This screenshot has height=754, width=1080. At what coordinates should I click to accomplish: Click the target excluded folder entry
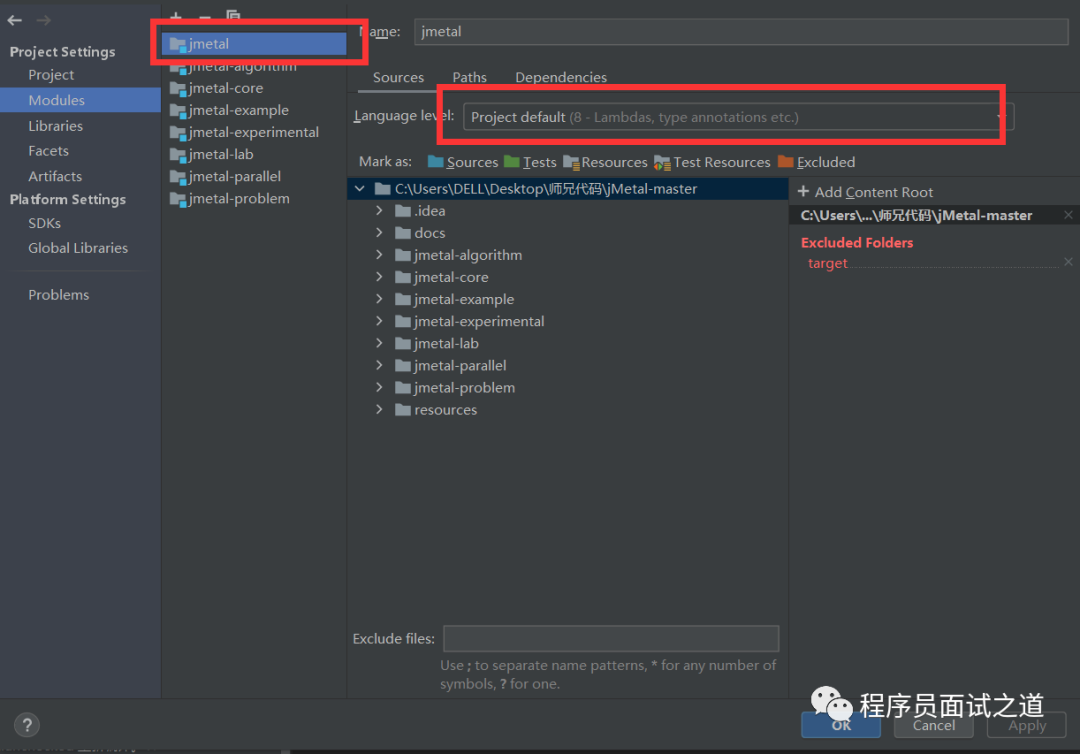(827, 263)
